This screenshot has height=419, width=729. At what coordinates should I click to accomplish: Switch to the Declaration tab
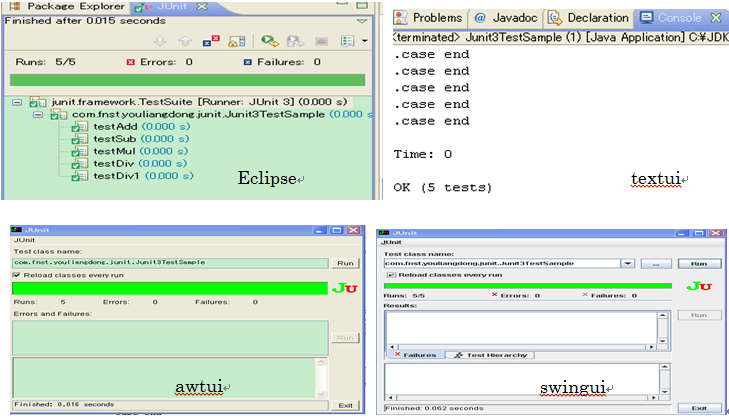pos(589,18)
